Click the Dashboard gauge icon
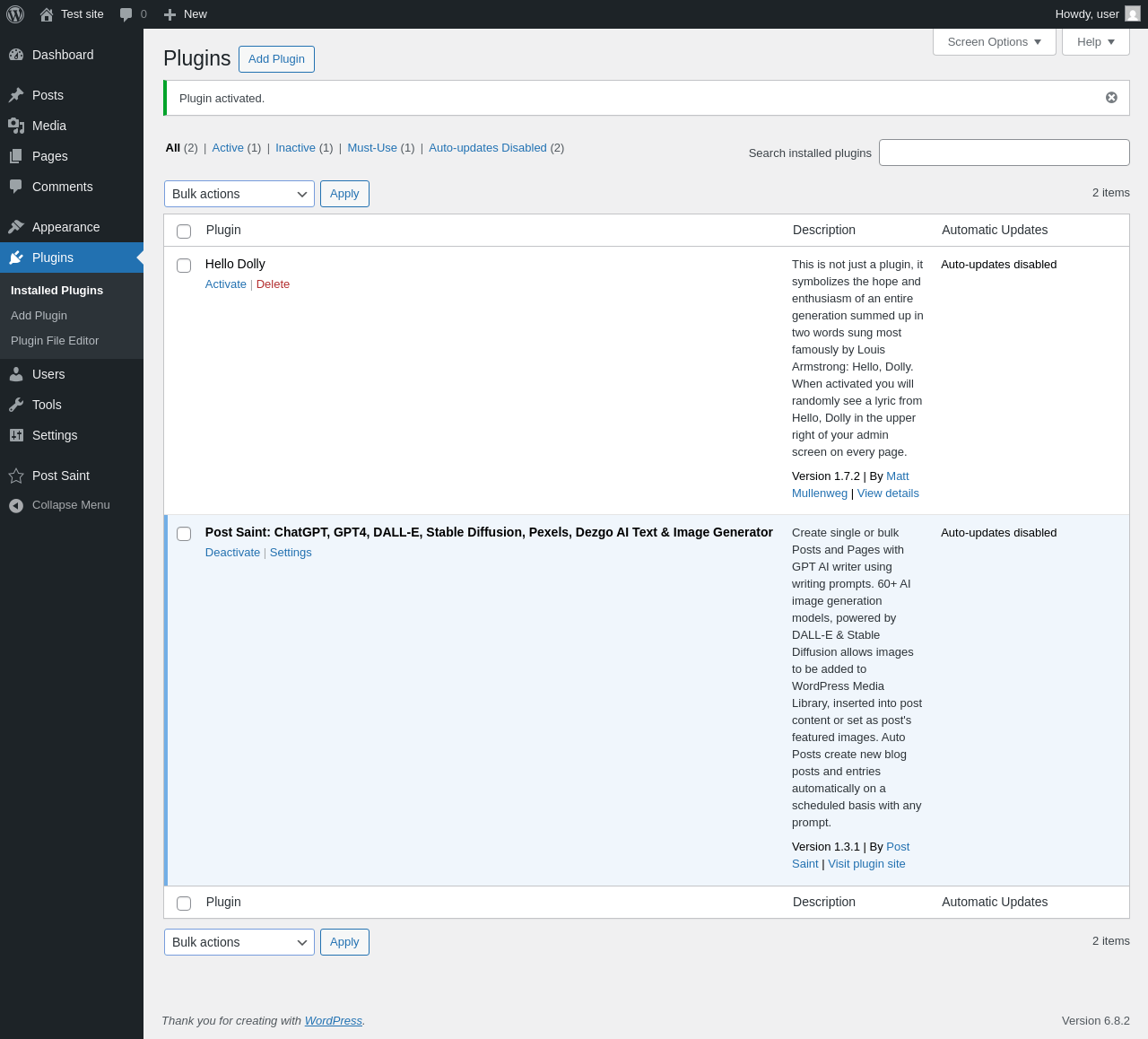Screen dimensions: 1148x1039 point(16,55)
